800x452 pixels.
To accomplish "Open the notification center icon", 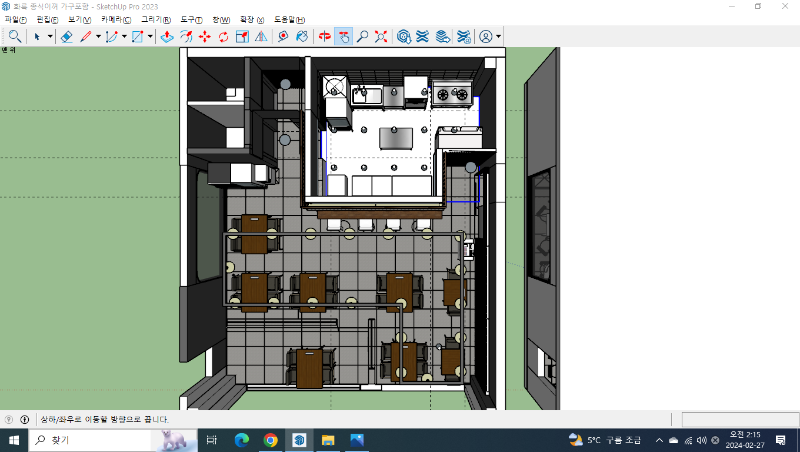I will click(781, 440).
